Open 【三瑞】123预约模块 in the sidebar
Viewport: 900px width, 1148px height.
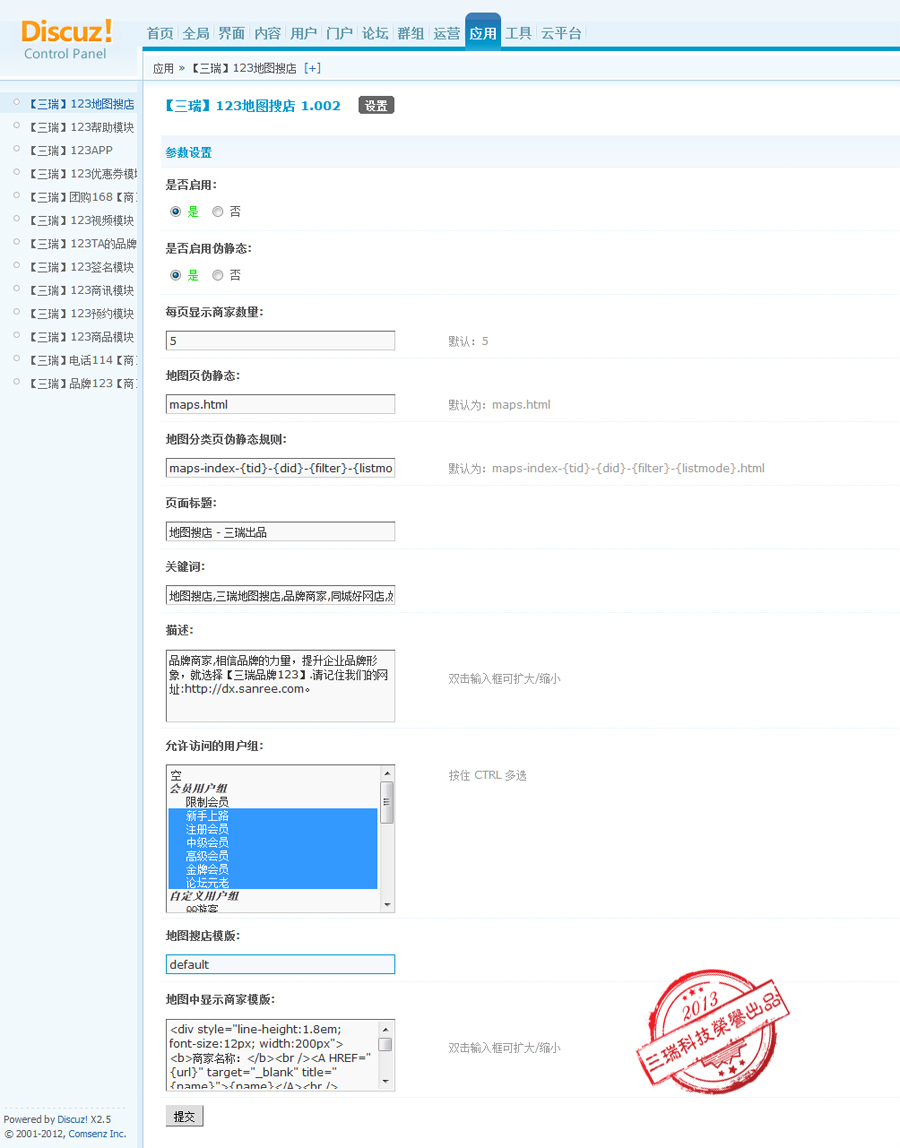pyautogui.click(x=81, y=313)
